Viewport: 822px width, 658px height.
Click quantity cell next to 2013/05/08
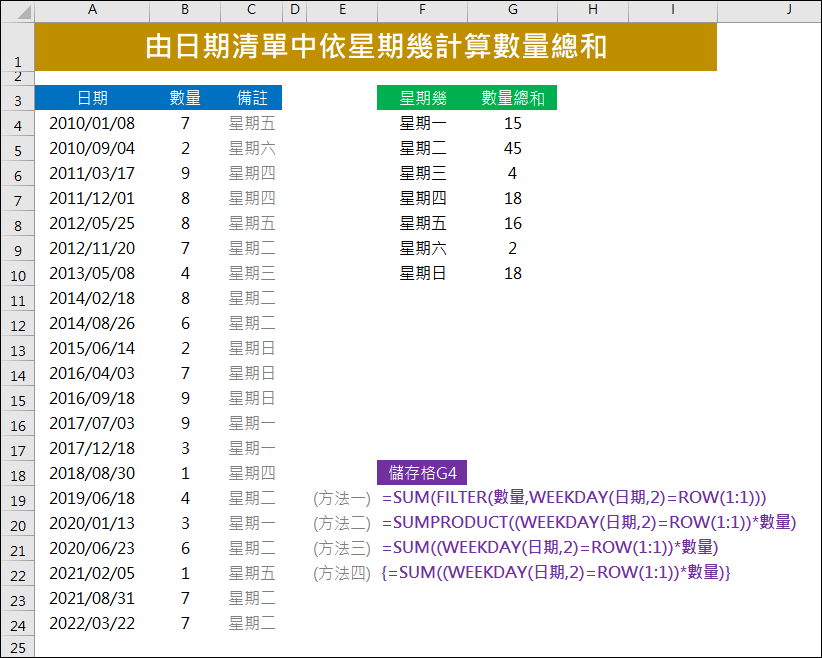tap(185, 273)
